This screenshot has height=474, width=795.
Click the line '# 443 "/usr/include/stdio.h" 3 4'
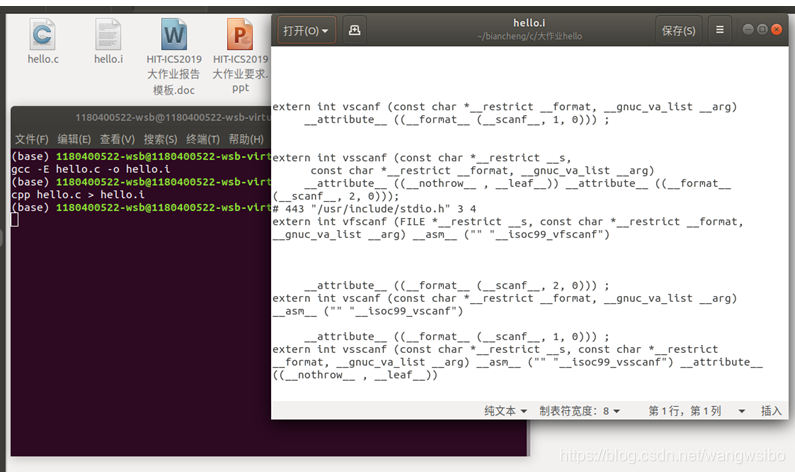(x=374, y=209)
